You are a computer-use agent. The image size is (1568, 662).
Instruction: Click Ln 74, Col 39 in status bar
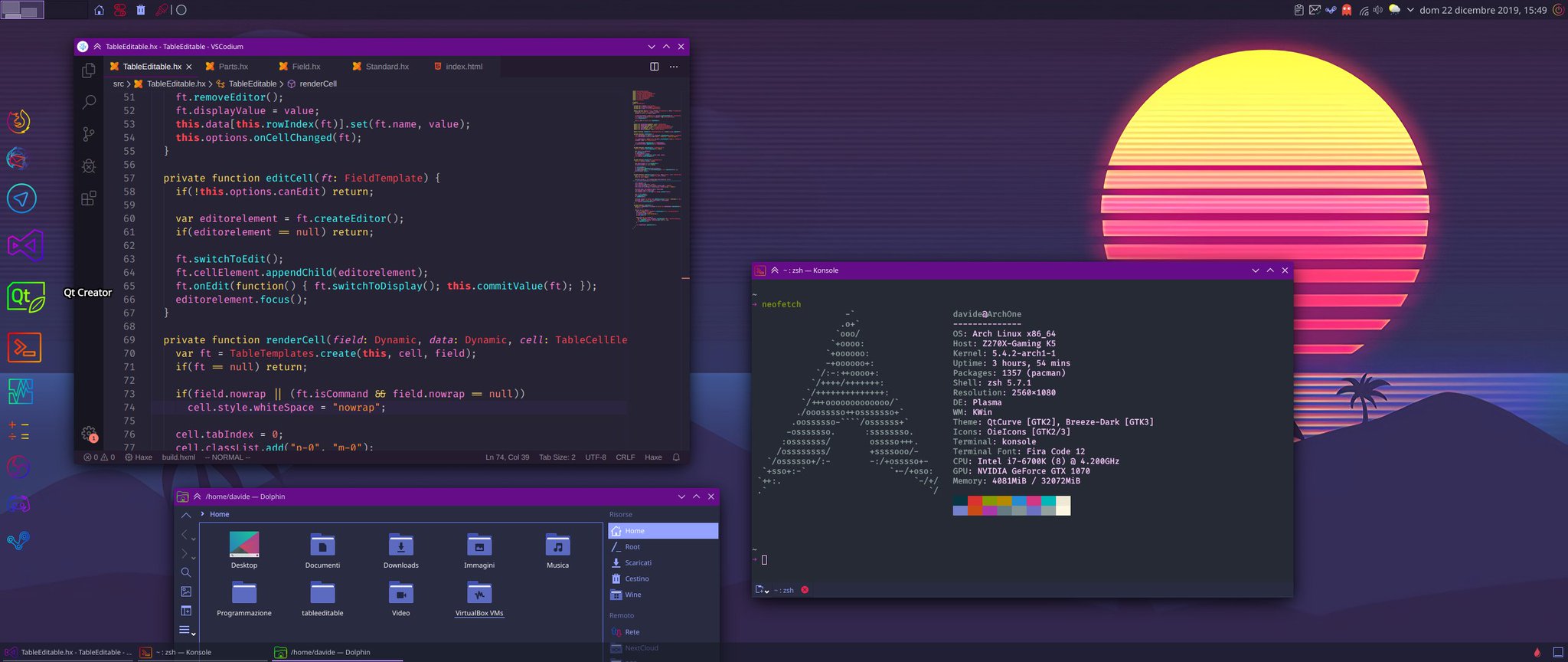pos(507,457)
